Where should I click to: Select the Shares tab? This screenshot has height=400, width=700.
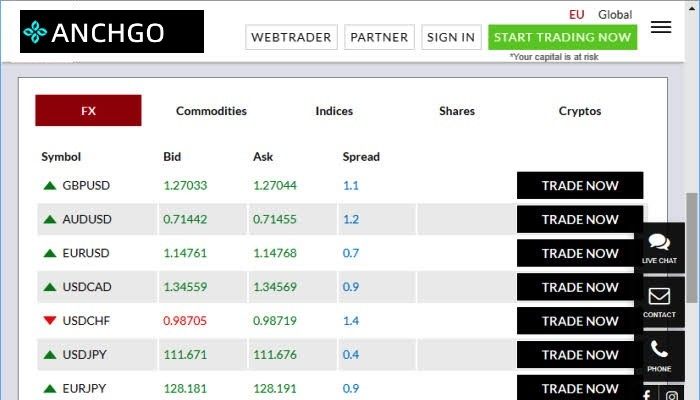pyautogui.click(x=457, y=111)
